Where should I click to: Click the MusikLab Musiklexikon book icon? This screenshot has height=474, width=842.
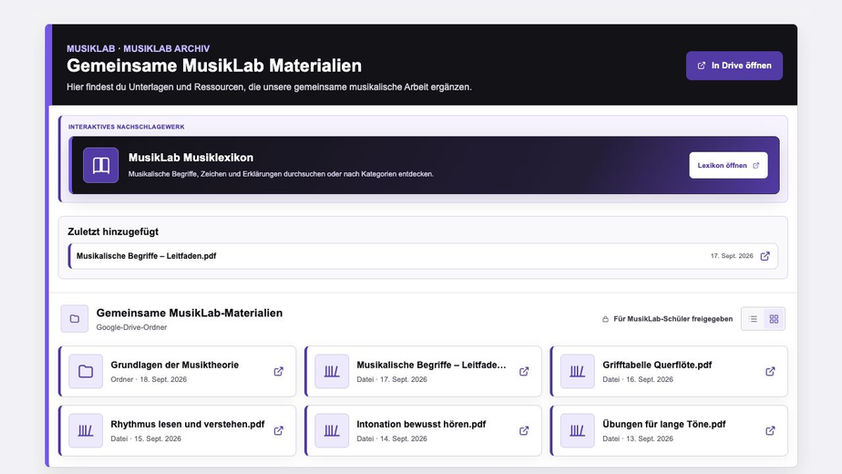point(101,165)
